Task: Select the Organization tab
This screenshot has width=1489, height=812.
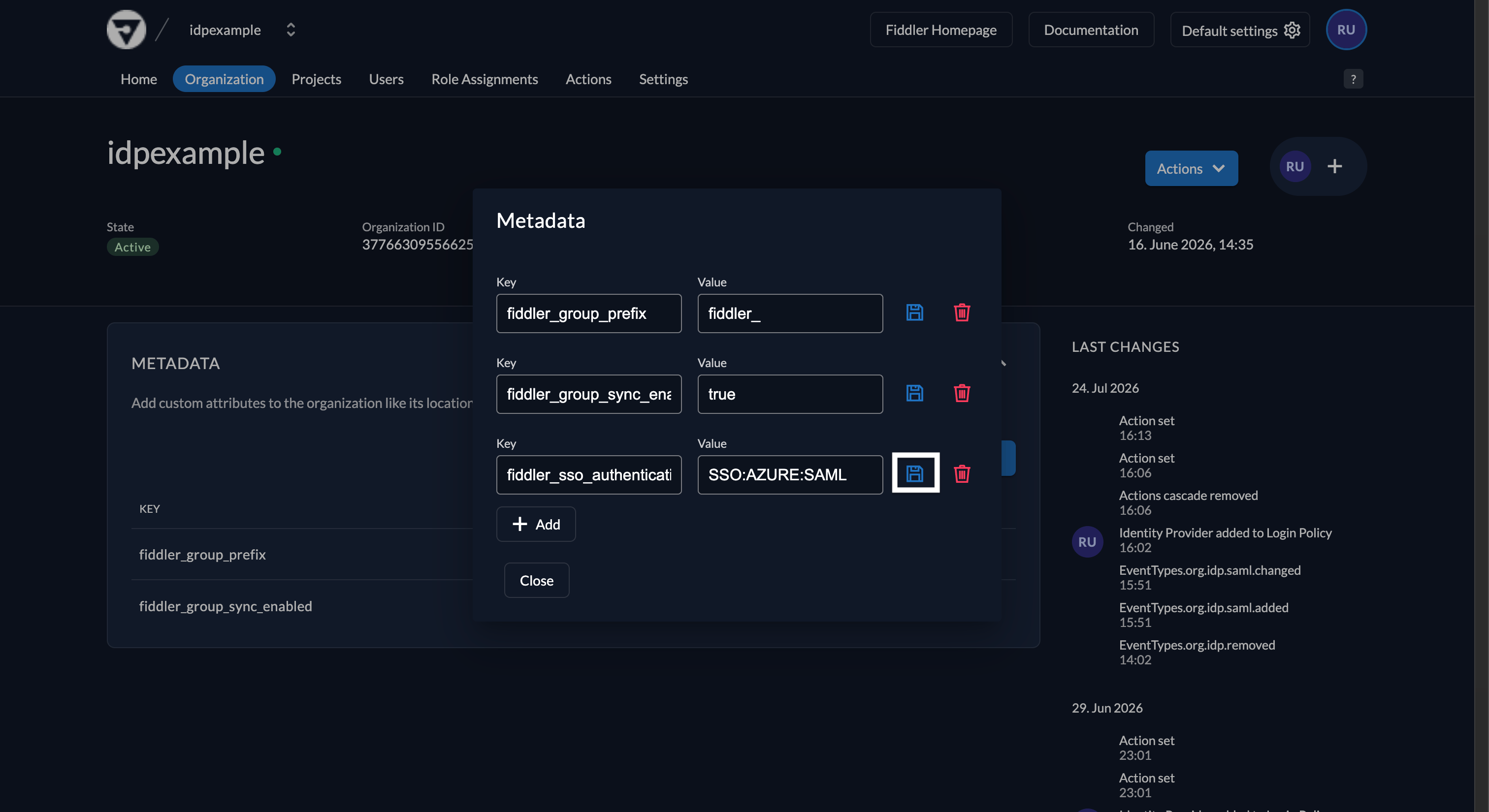Action: pos(224,79)
